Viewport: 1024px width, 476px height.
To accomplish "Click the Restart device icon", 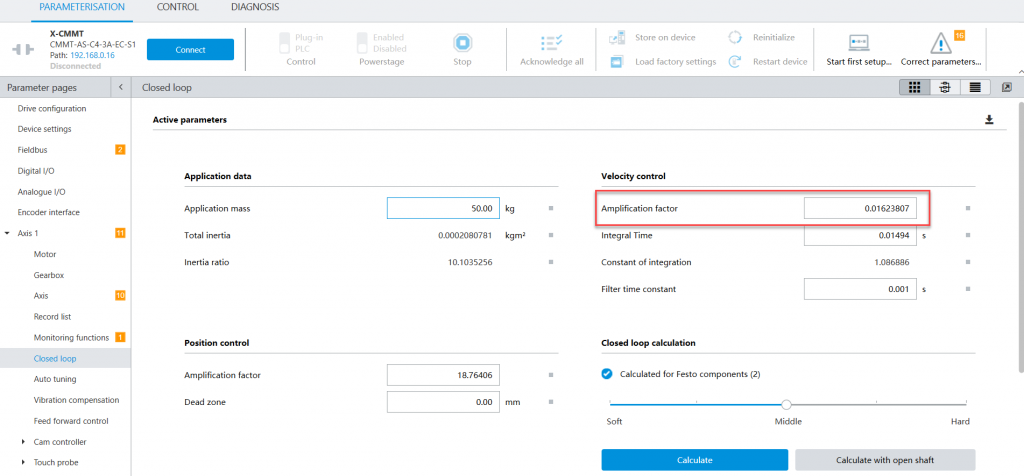I will [x=735, y=61].
